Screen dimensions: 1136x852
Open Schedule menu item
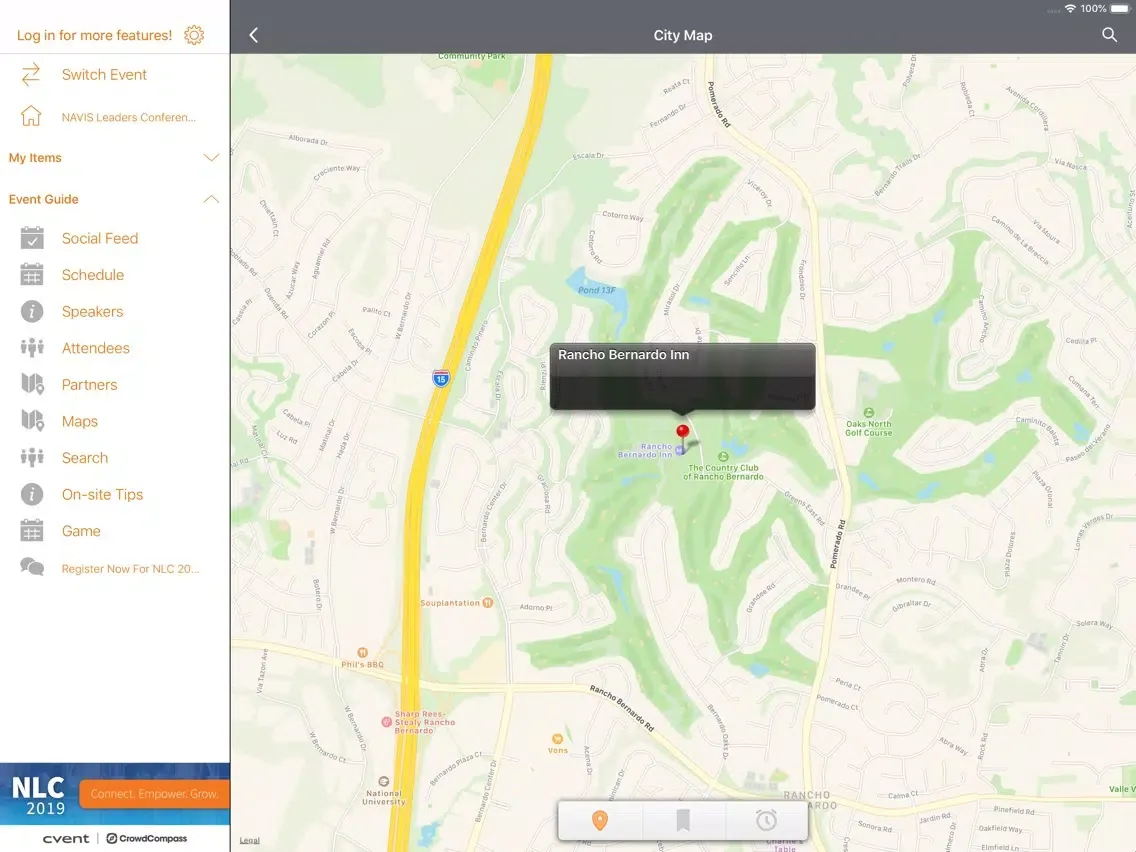point(93,275)
